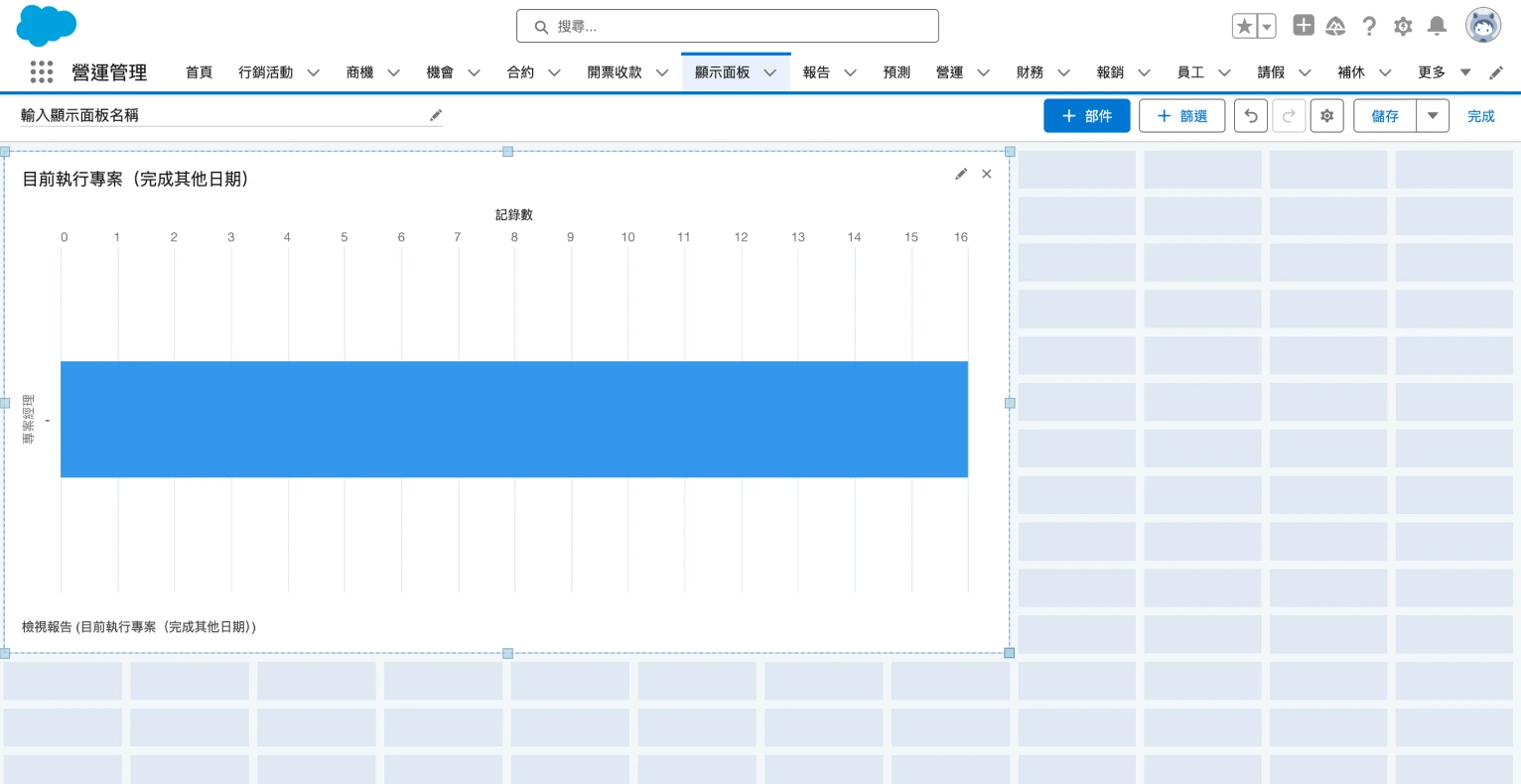This screenshot has height=784, width=1521.
Task: Expand the 員工 tab chevron
Action: click(x=1224, y=72)
